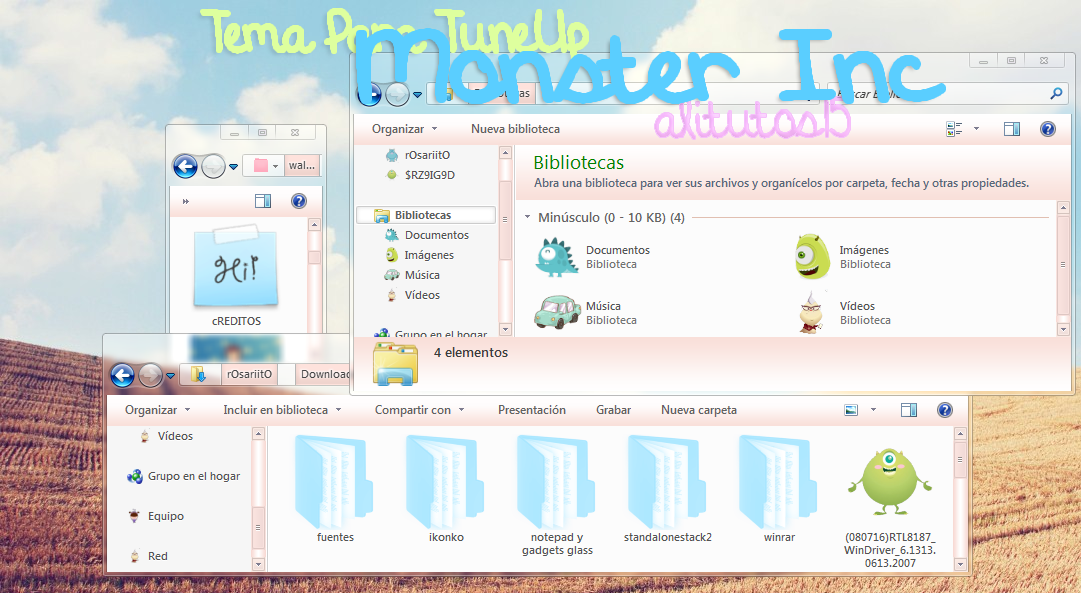The width and height of the screenshot is (1081, 593).
Task: Select Red in Downloads sidebar
Action: [x=157, y=556]
